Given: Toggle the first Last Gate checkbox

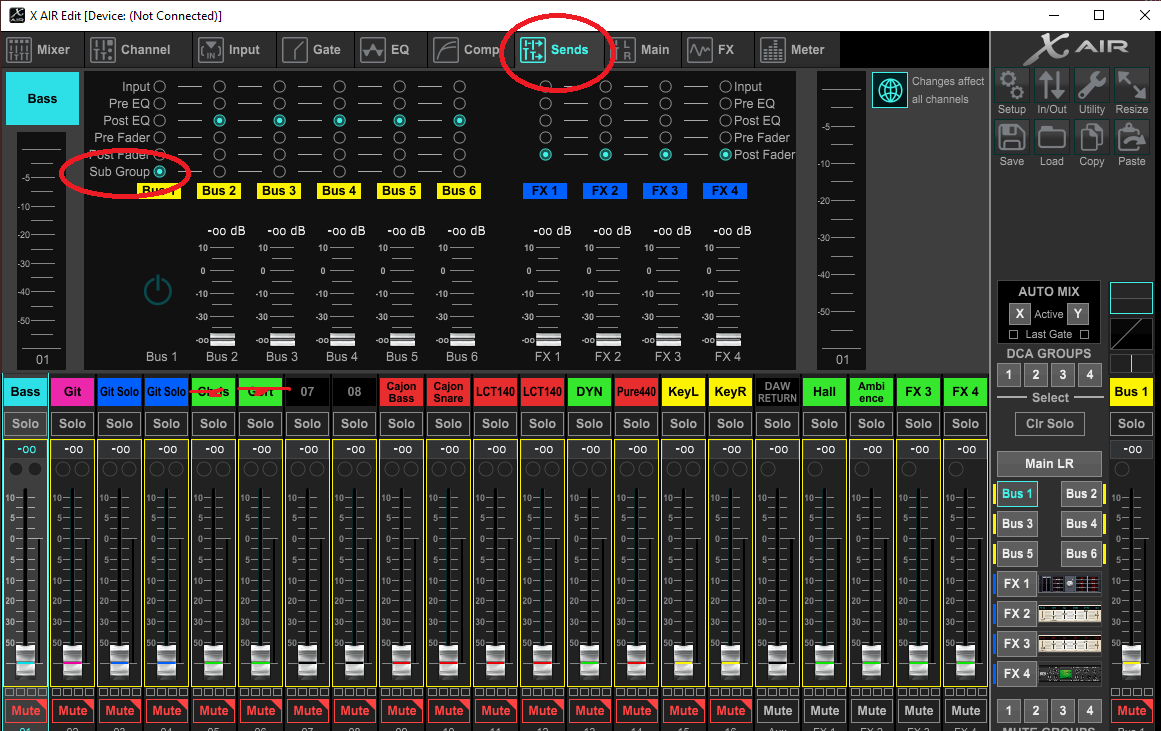Looking at the screenshot, I should pyautogui.click(x=1014, y=335).
